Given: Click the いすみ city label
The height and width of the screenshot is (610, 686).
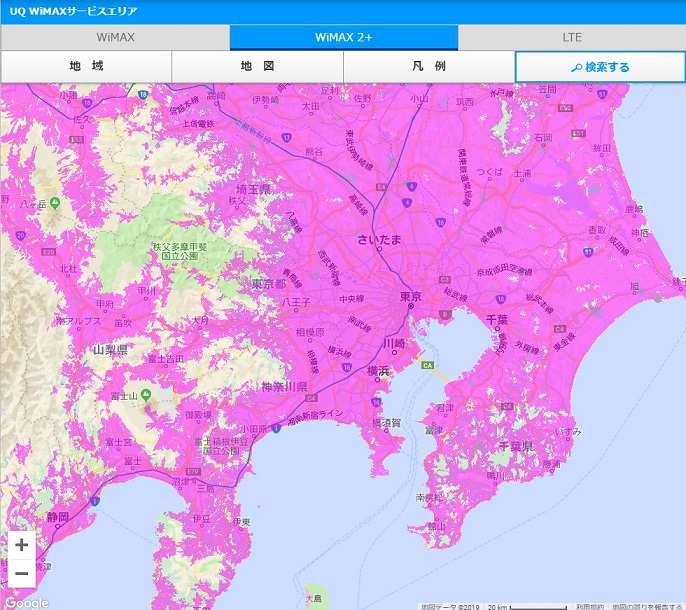Looking at the screenshot, I should [x=568, y=431].
